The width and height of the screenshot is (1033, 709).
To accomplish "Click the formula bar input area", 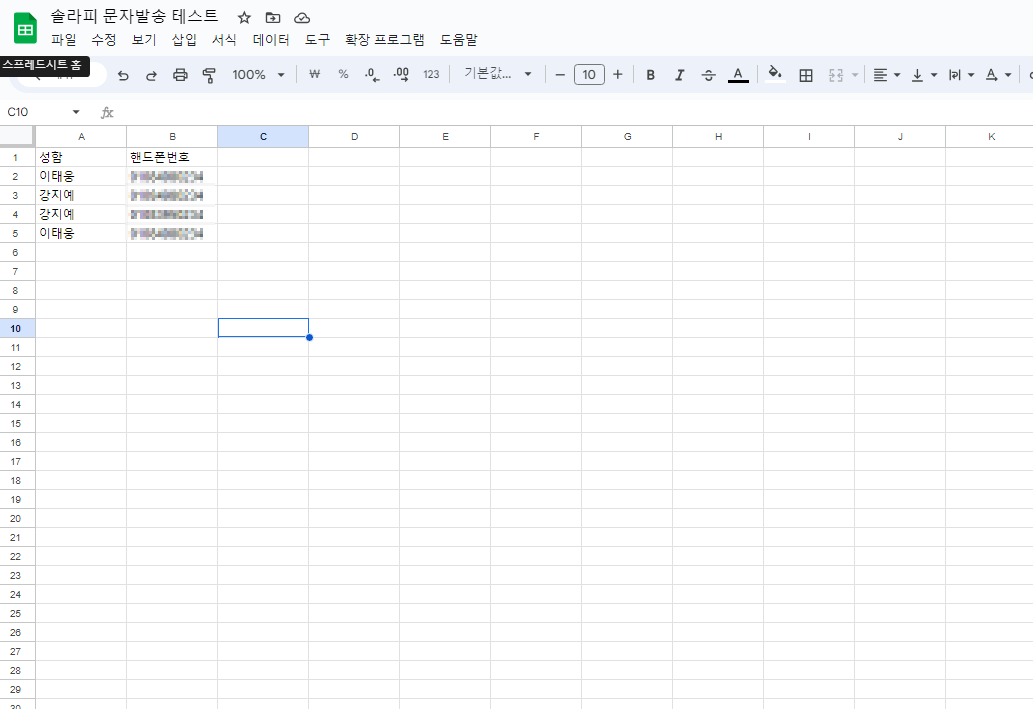I will click(x=573, y=113).
